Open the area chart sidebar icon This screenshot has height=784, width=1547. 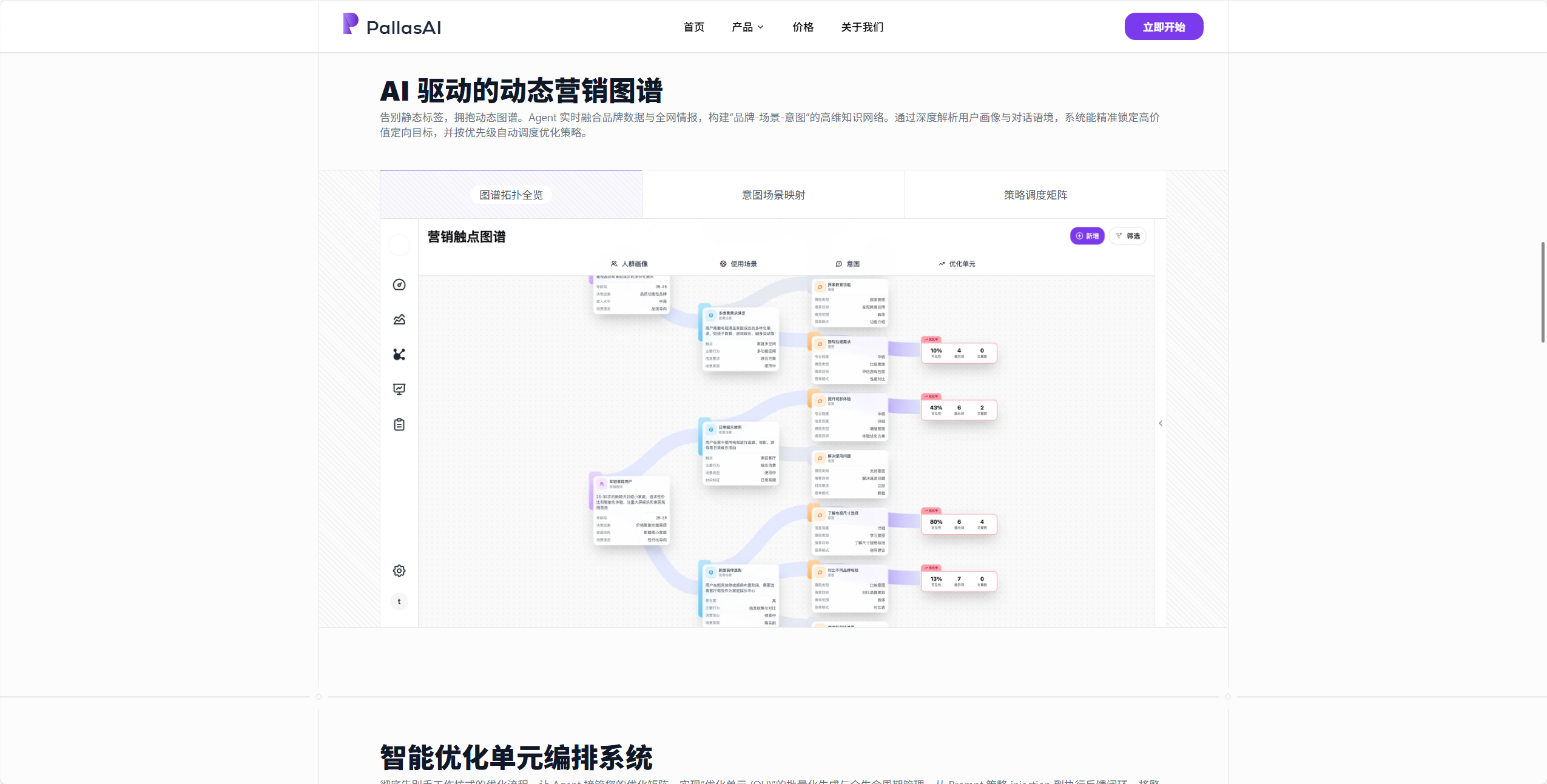point(399,320)
